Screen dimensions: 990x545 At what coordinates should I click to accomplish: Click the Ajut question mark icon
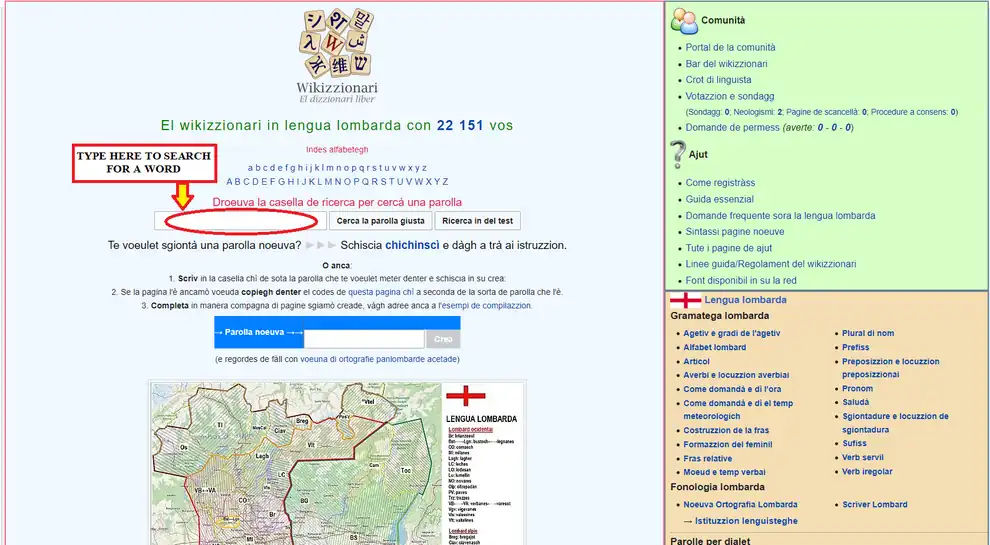pos(677,155)
